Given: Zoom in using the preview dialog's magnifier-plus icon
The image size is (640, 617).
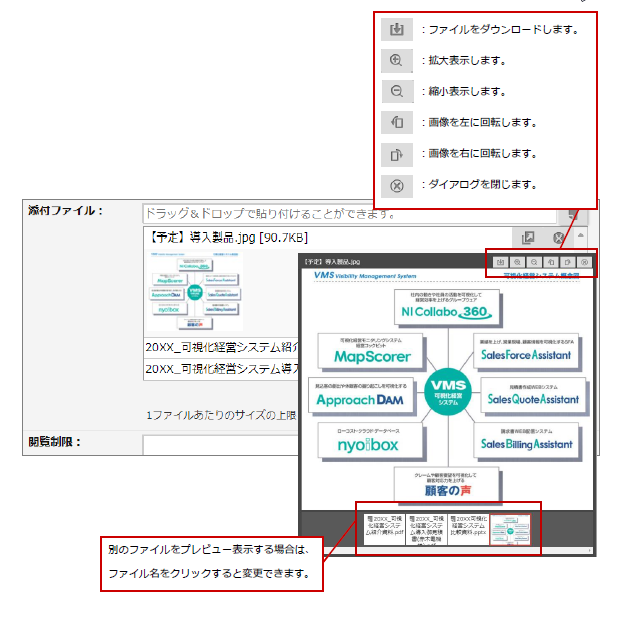Looking at the screenshot, I should [517, 262].
